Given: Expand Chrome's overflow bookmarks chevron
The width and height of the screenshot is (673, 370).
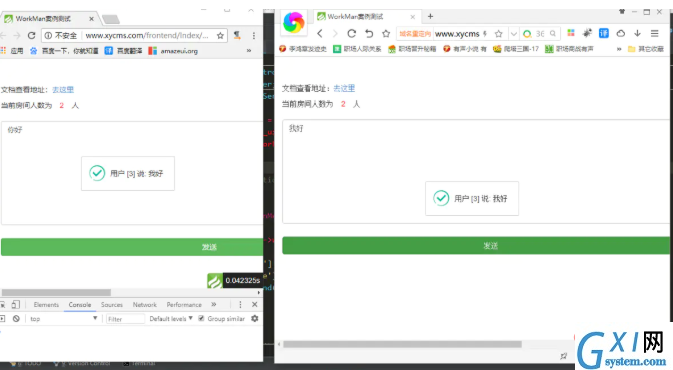Looking at the screenshot, I should coord(249,51).
